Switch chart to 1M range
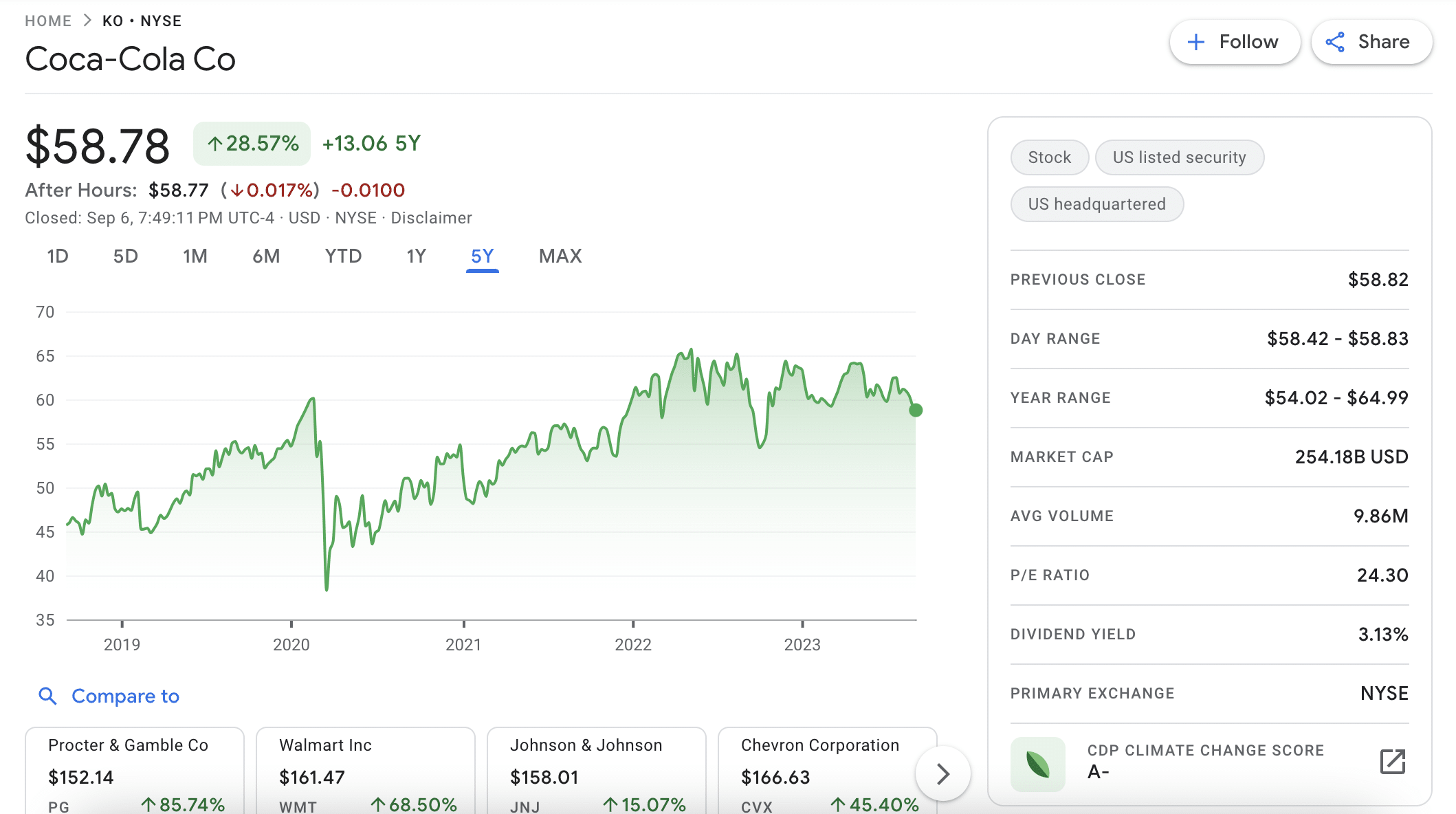The width and height of the screenshot is (1456, 814). pos(195,256)
